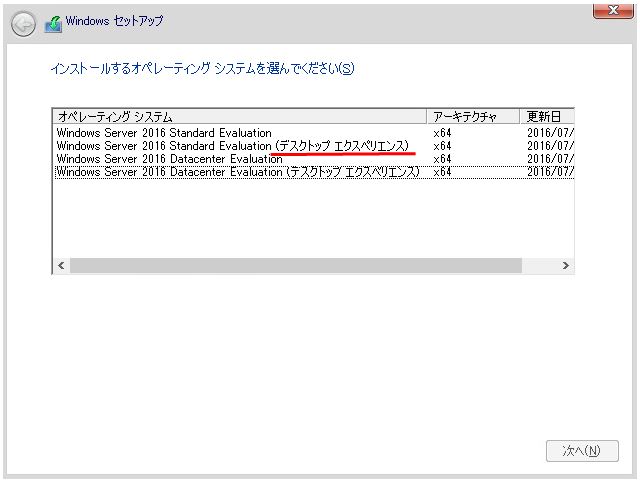Click the back arrow button
The width and height of the screenshot is (640, 482).
[x=23, y=24]
